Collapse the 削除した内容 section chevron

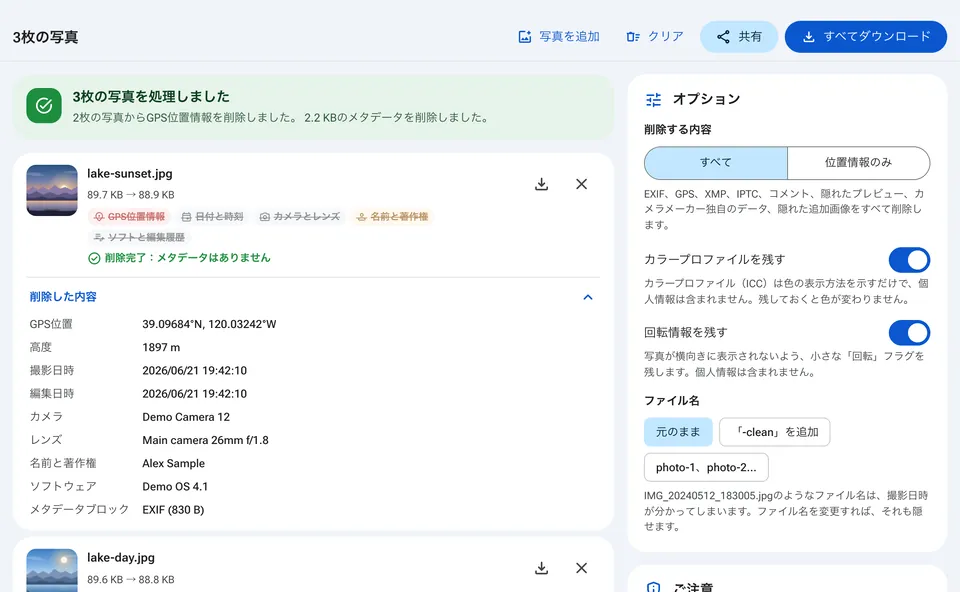(x=588, y=297)
